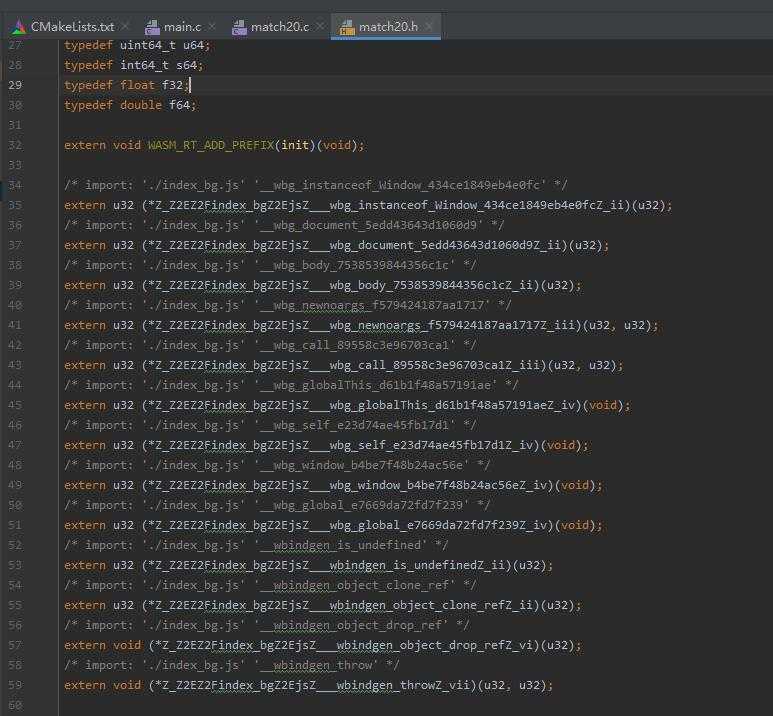The height and width of the screenshot is (716, 773).
Task: Close the CMakeLists.txt tab
Action: click(124, 26)
